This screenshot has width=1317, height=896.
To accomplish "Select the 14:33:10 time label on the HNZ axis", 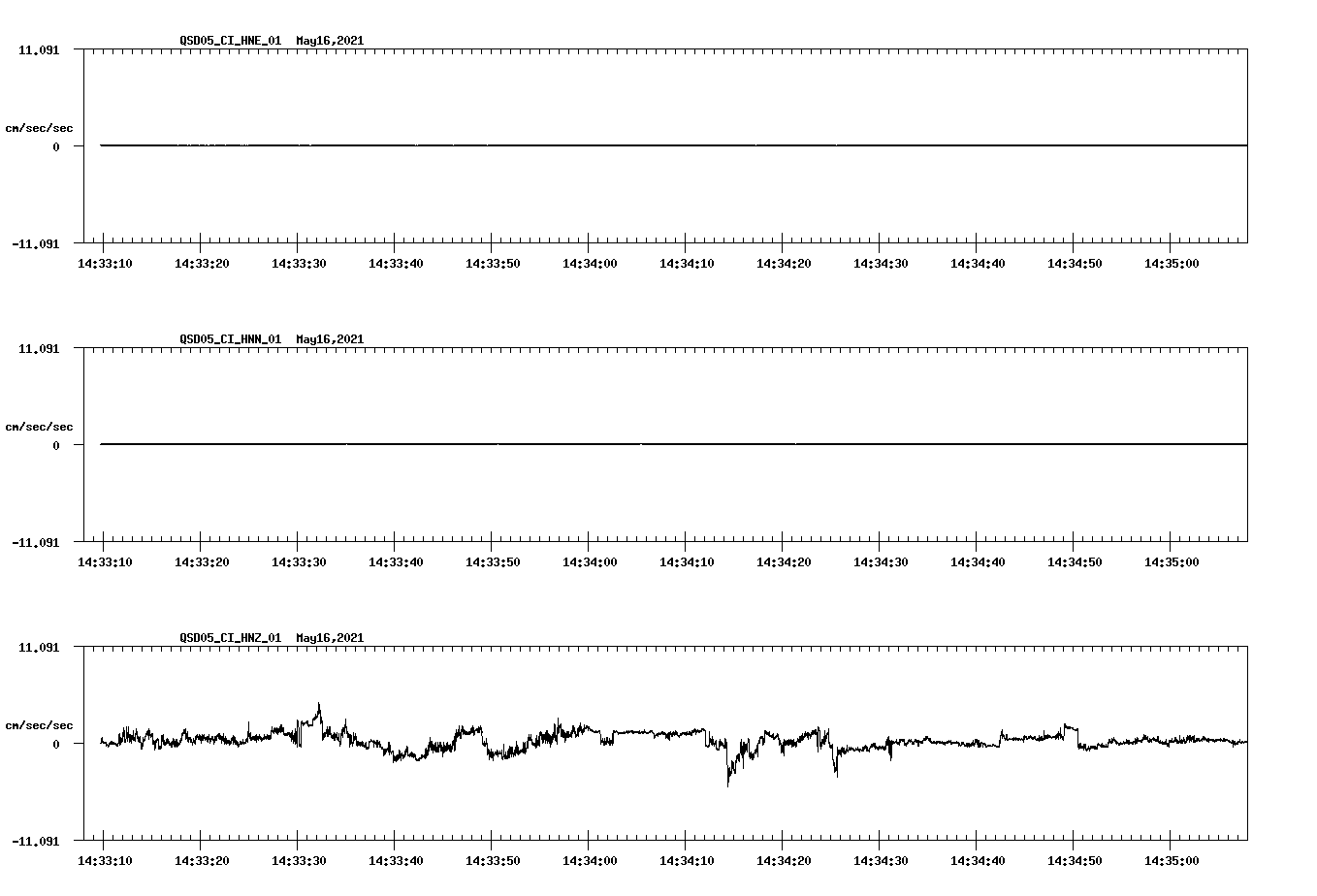I will (x=107, y=860).
